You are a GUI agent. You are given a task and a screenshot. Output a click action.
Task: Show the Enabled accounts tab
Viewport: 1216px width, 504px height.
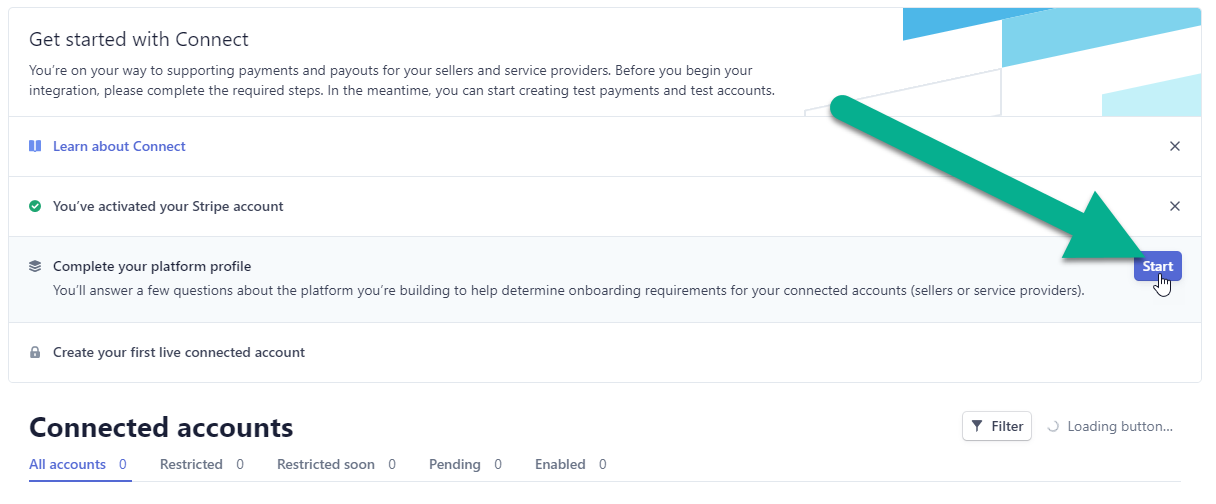(571, 464)
